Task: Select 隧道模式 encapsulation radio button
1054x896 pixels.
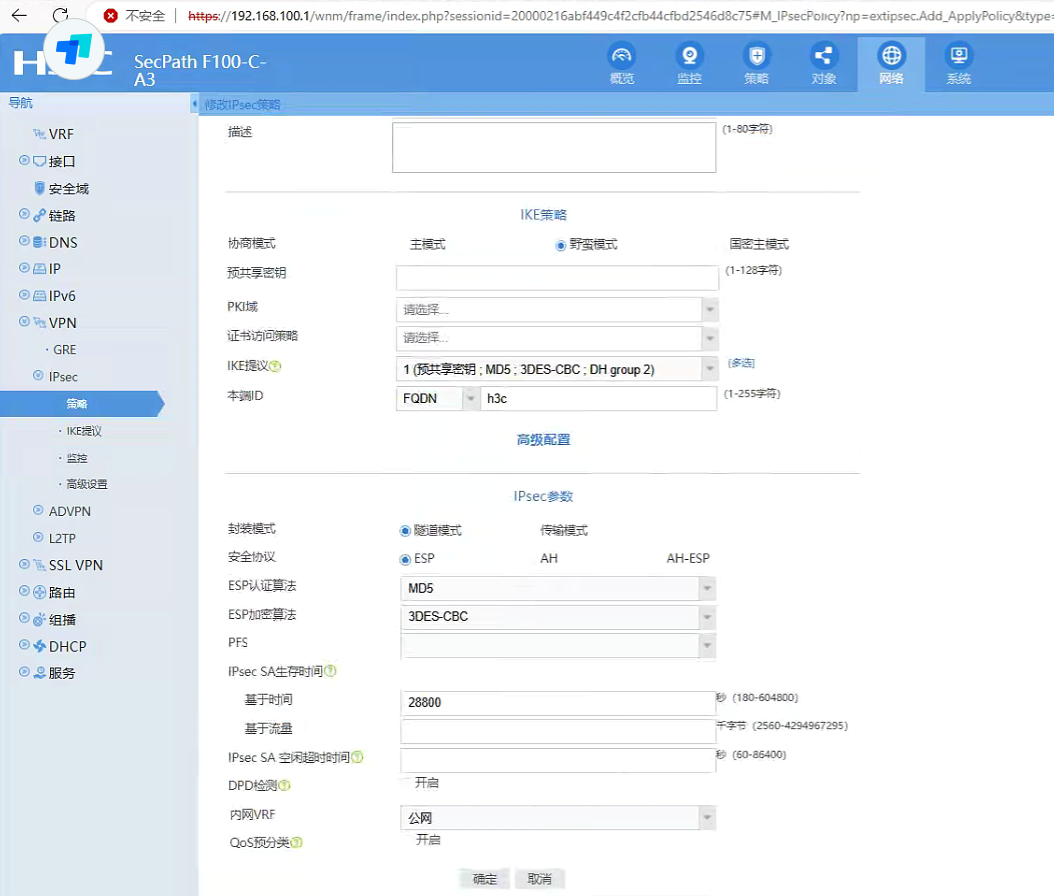Action: 405,531
